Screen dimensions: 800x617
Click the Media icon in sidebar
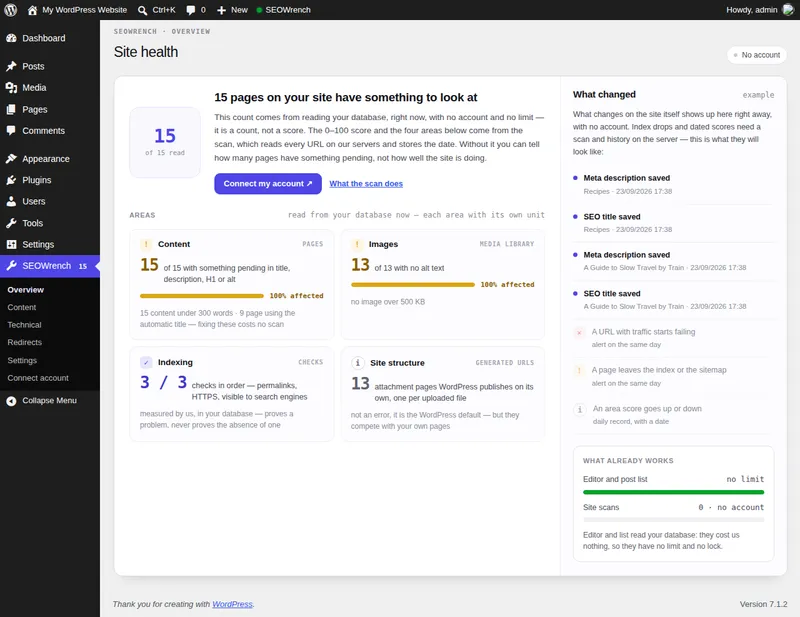point(11,88)
